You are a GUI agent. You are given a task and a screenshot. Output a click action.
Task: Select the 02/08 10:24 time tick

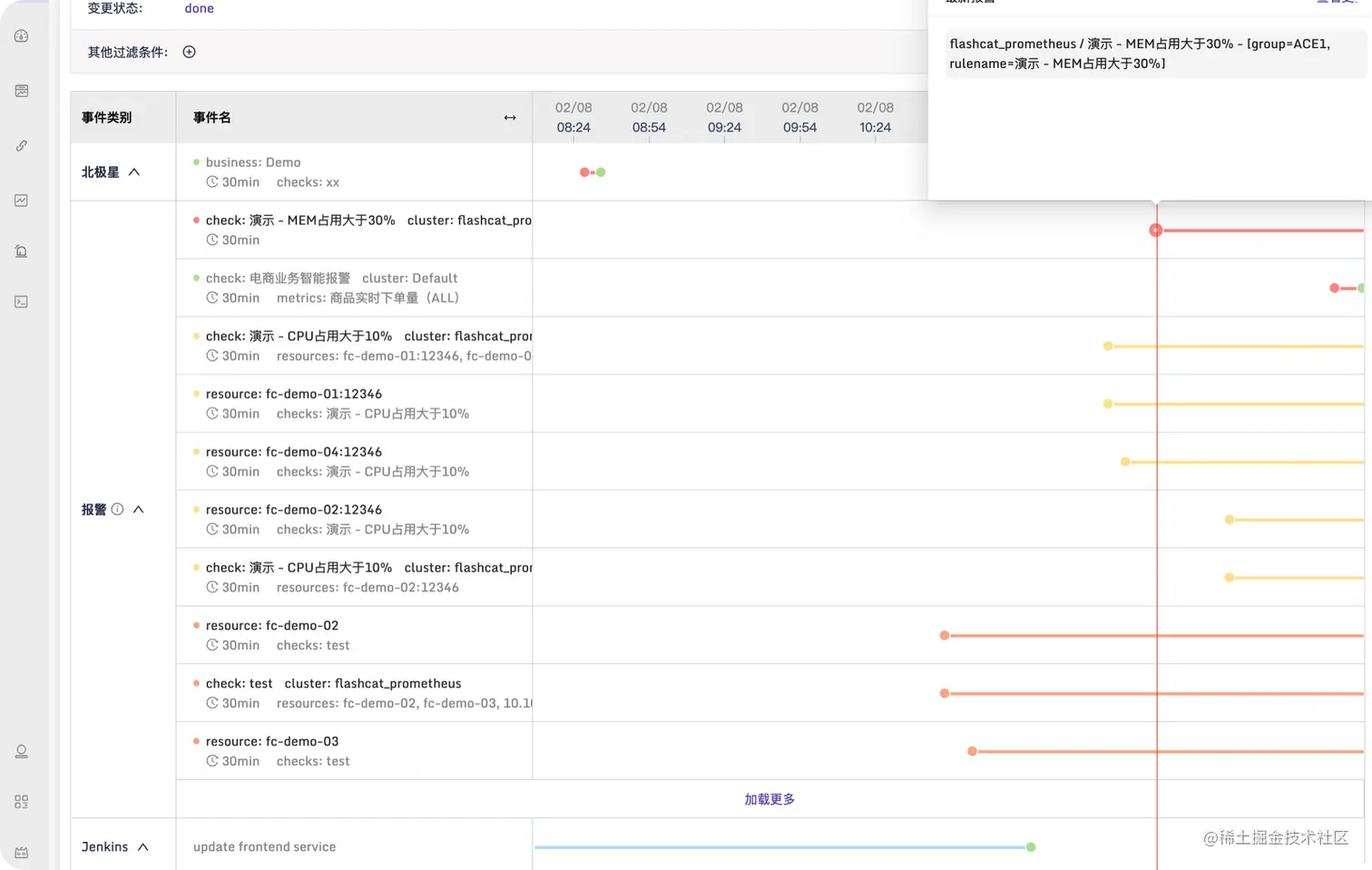point(875,117)
